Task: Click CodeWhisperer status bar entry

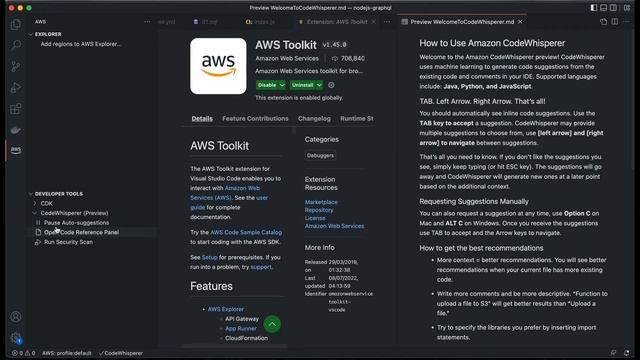Action: click(x=121, y=353)
